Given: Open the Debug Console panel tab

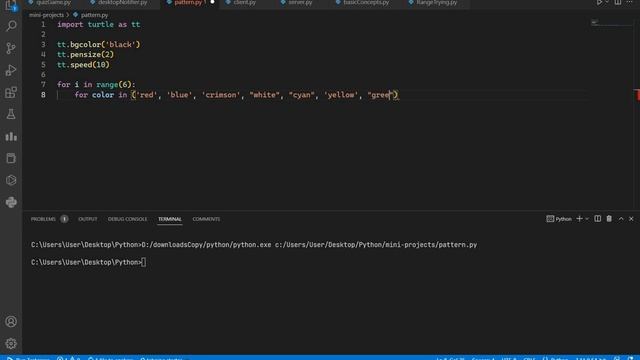Looking at the screenshot, I should 127,219.
